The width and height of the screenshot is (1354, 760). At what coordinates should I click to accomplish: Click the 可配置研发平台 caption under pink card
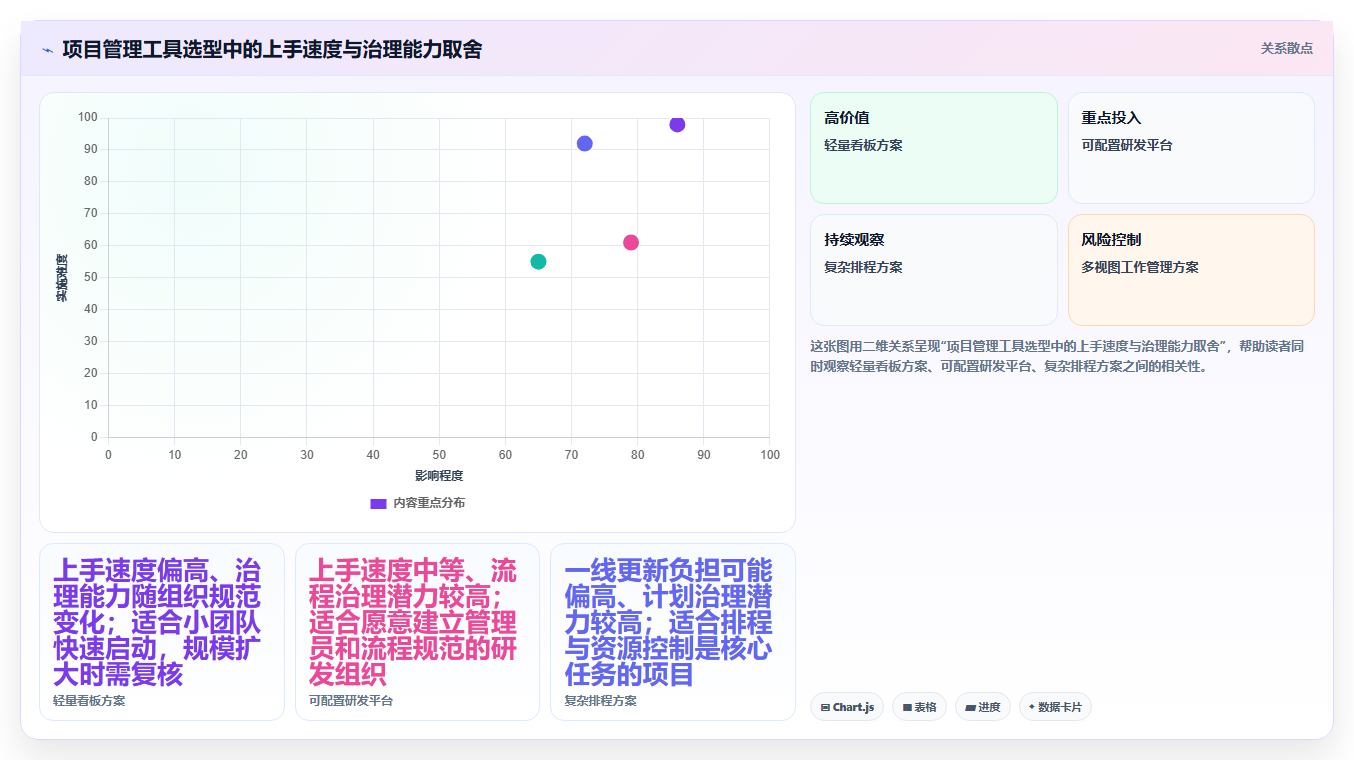[351, 701]
